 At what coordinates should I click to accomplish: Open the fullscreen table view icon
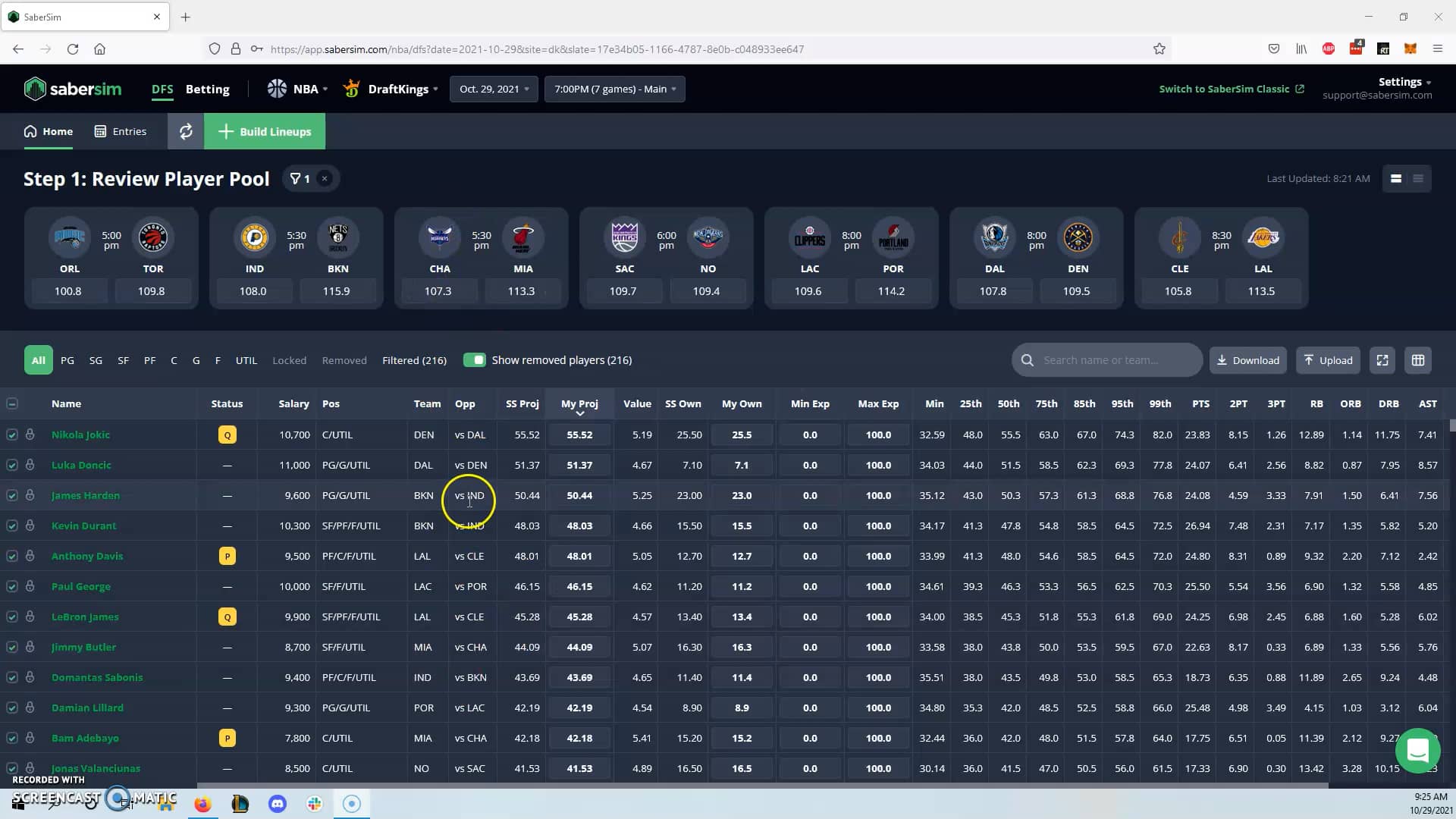click(x=1382, y=360)
